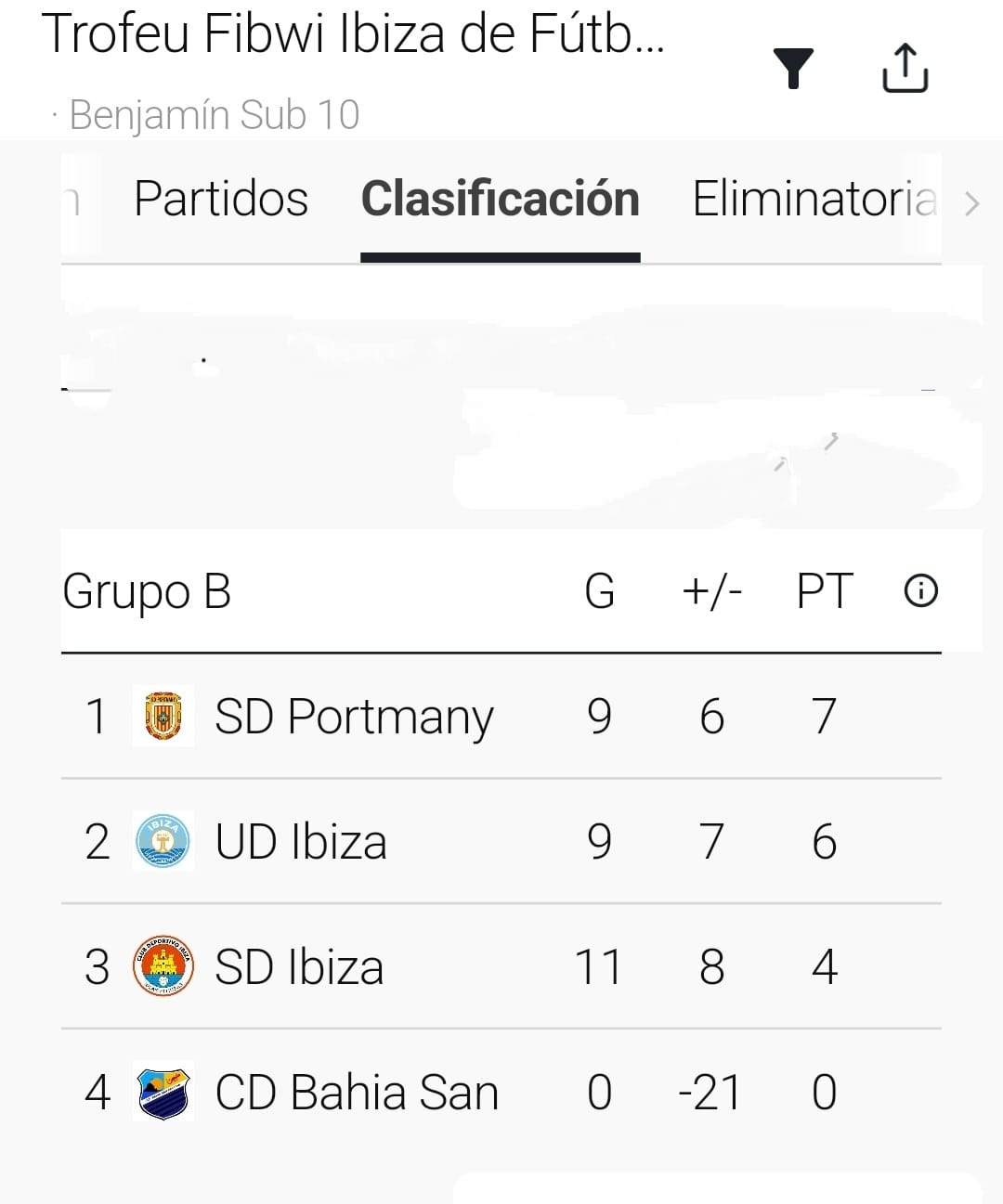Open the filter funnel icon
The height and width of the screenshot is (1204, 1003).
click(793, 69)
